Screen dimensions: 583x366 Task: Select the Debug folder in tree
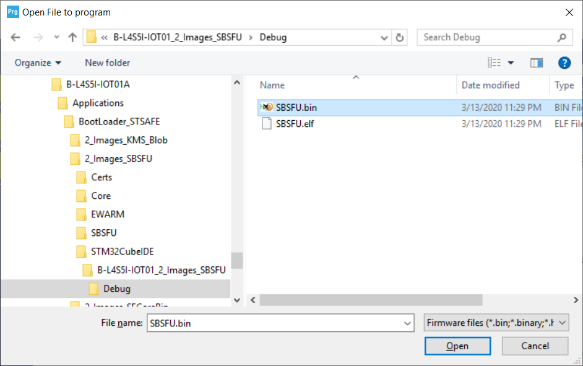coord(117,289)
